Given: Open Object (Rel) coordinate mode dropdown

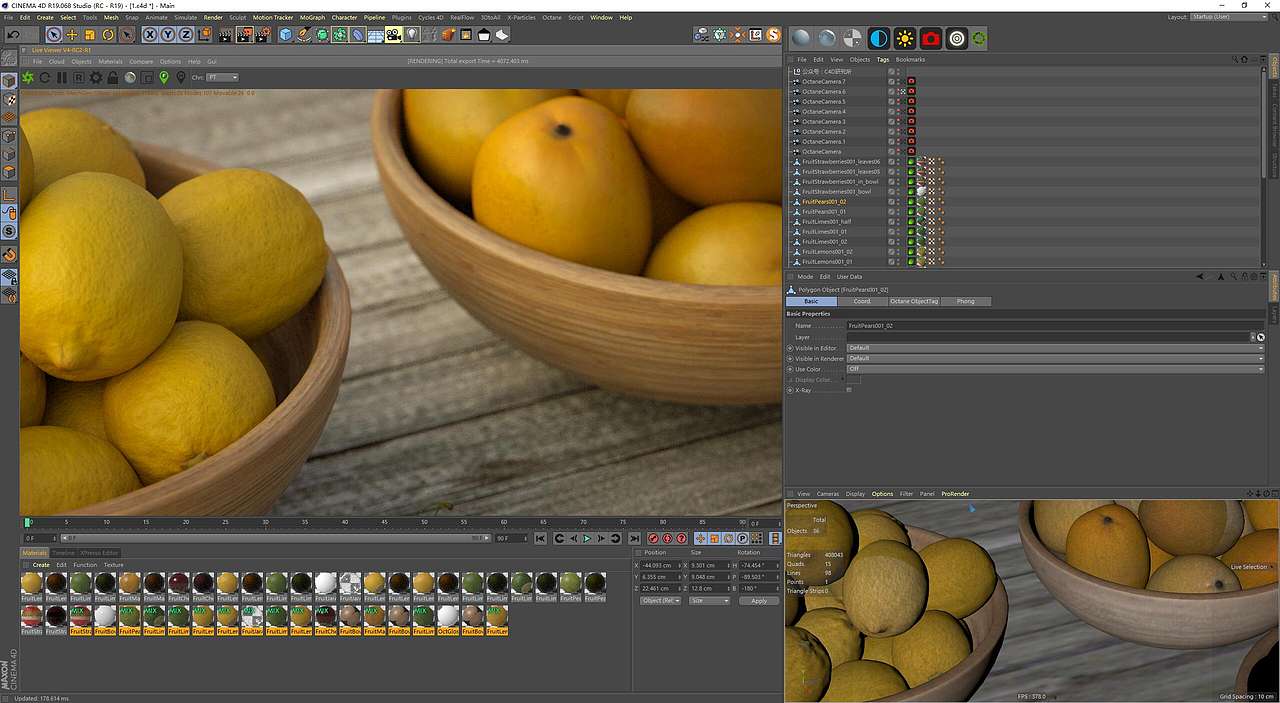Looking at the screenshot, I should tap(660, 600).
